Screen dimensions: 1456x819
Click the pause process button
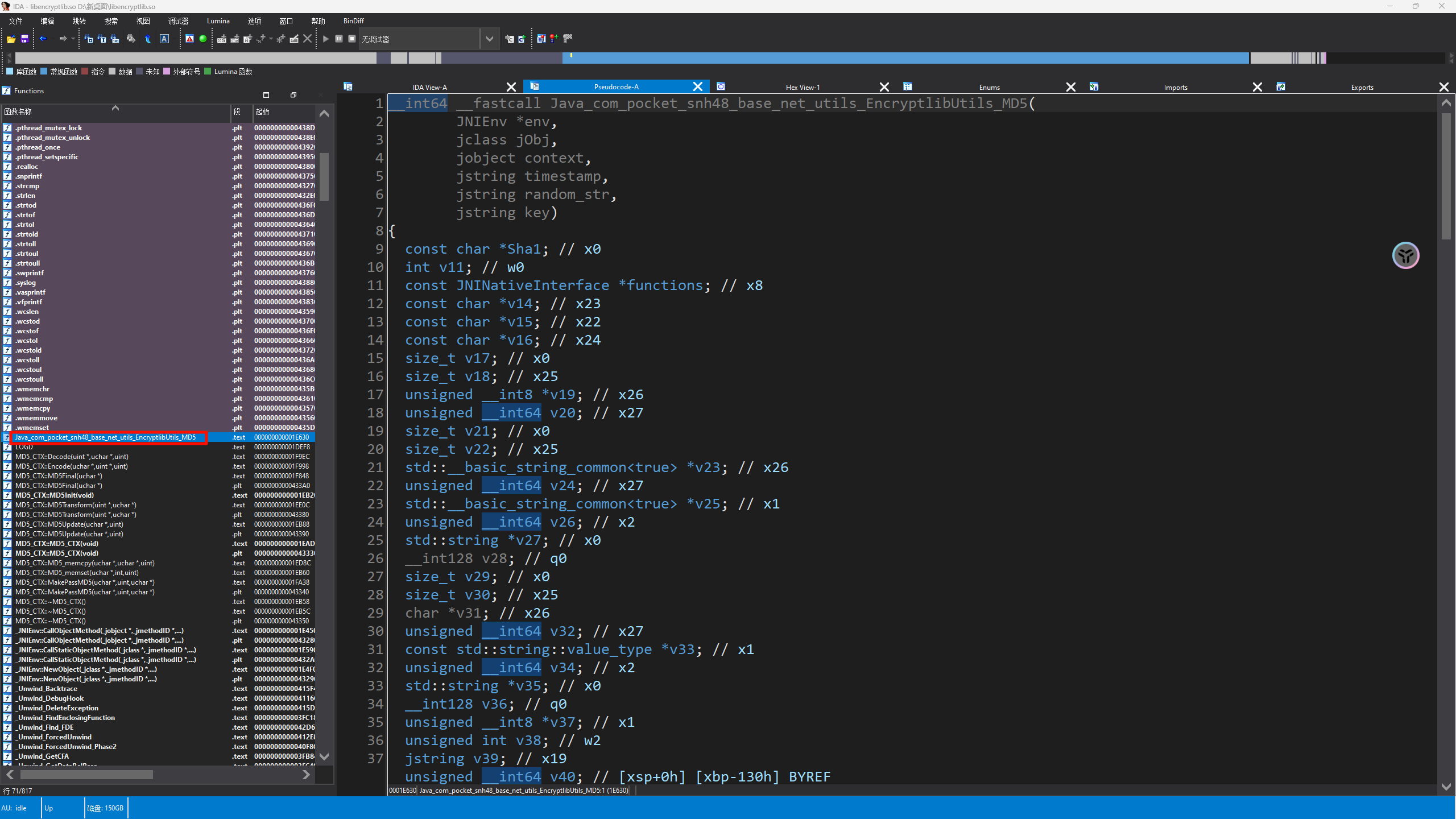pos(339,39)
